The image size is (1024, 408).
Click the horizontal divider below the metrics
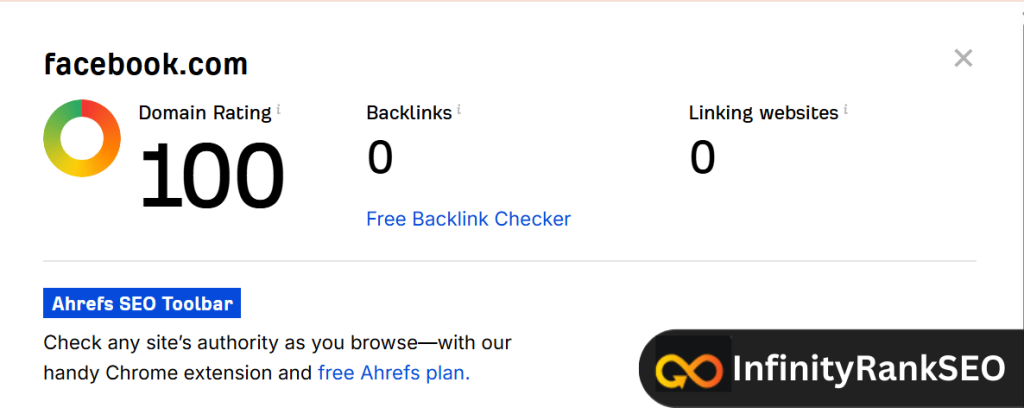[x=509, y=261]
